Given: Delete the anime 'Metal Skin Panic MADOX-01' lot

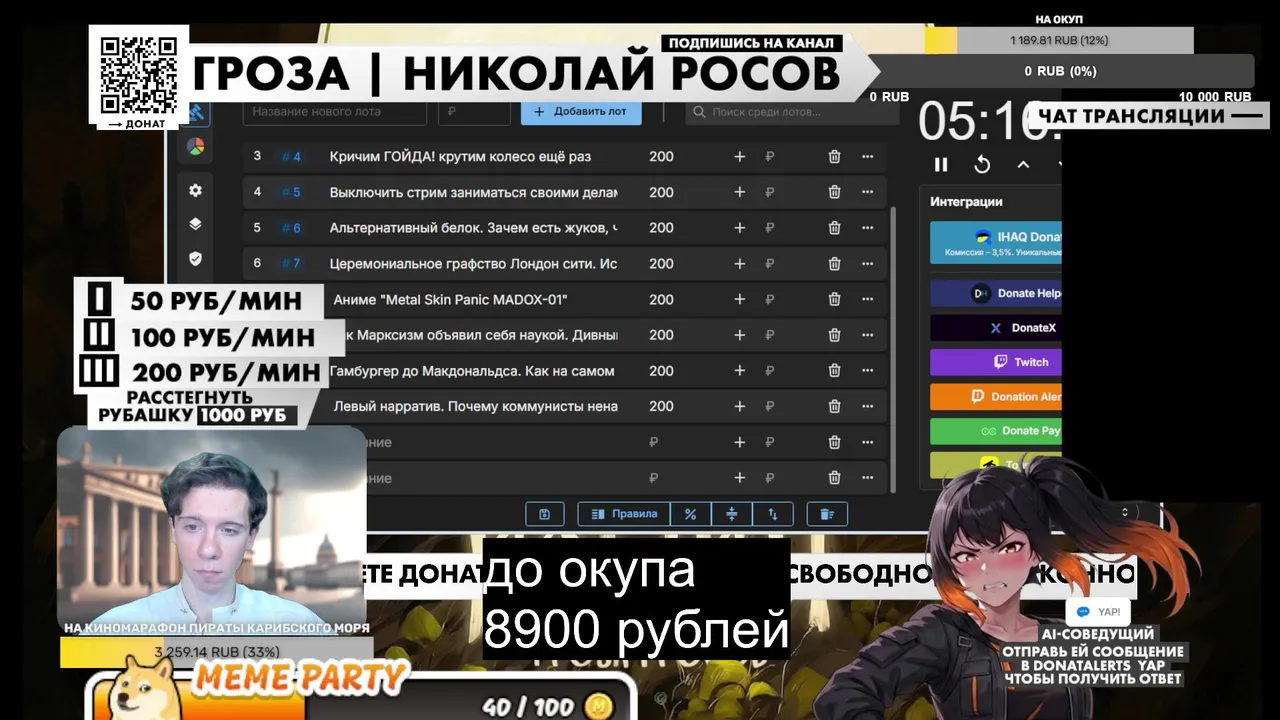Looking at the screenshot, I should tap(834, 299).
